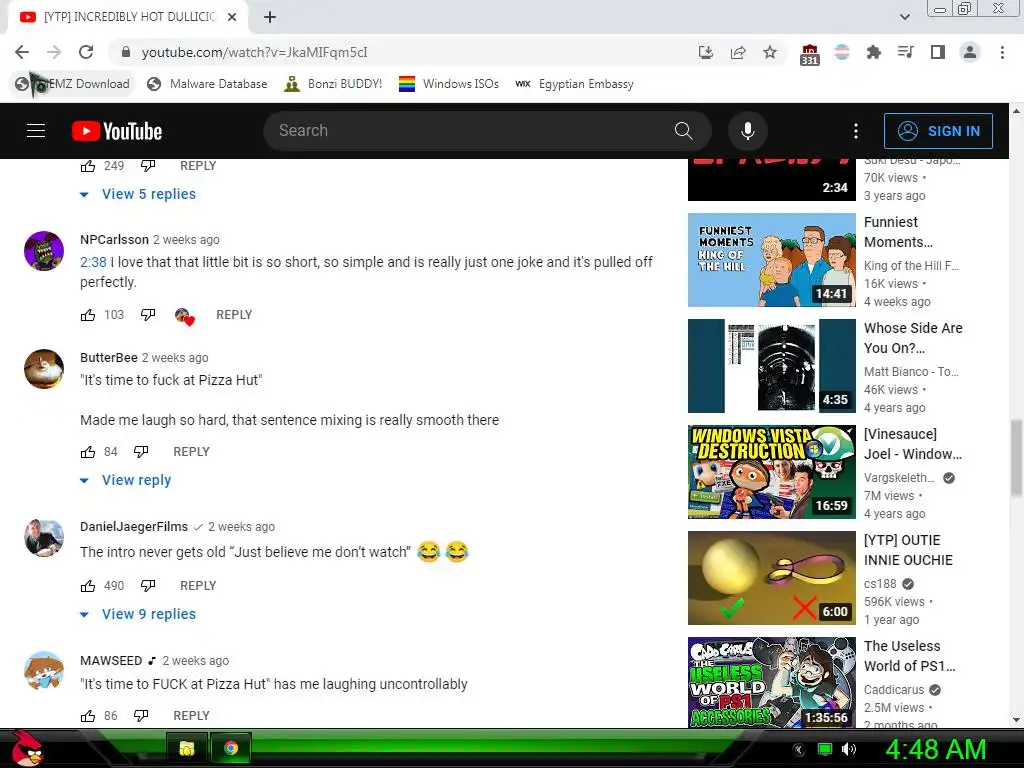Screen dimensions: 1024x768
Task: Open Bonzi BUDDY! bookmark
Action: [333, 84]
